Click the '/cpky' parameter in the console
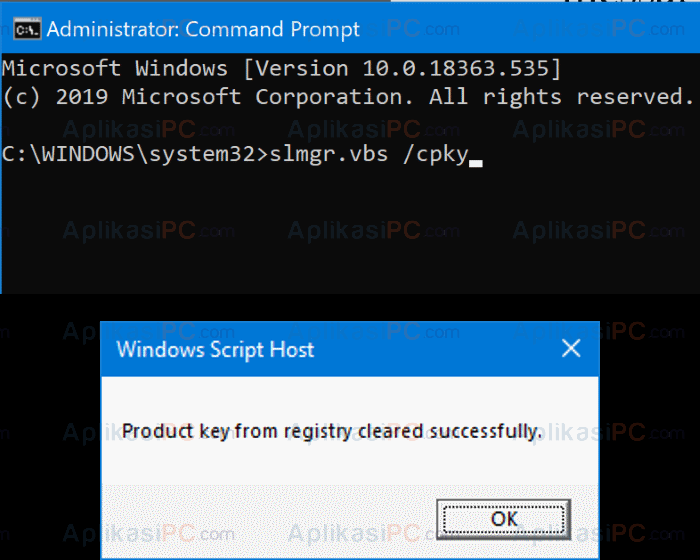The image size is (700, 560). click(435, 155)
